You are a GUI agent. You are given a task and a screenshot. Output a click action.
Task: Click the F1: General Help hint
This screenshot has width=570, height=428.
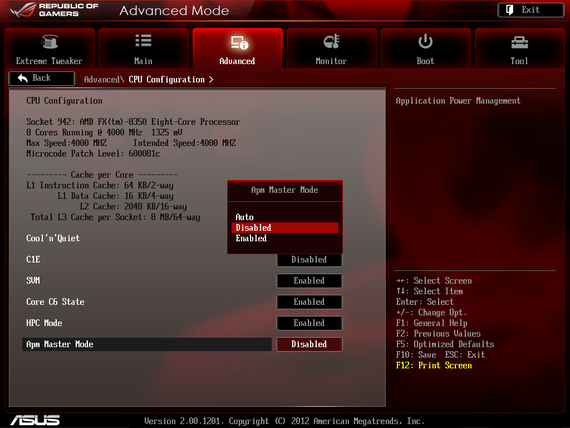pos(431,323)
